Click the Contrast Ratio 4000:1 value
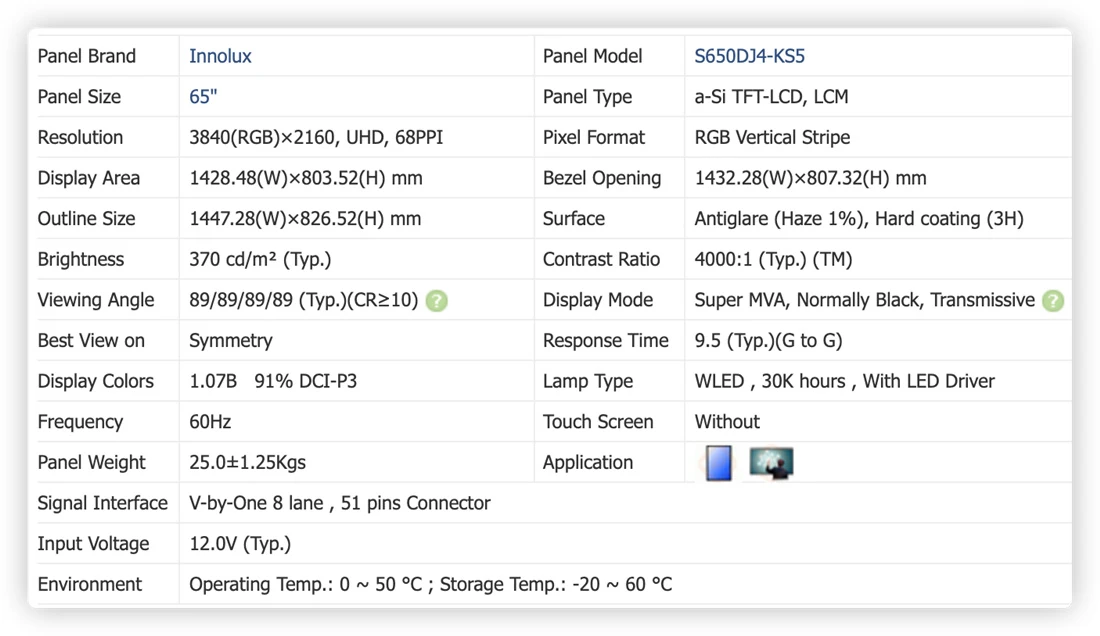The height and width of the screenshot is (636, 1100). (x=773, y=259)
